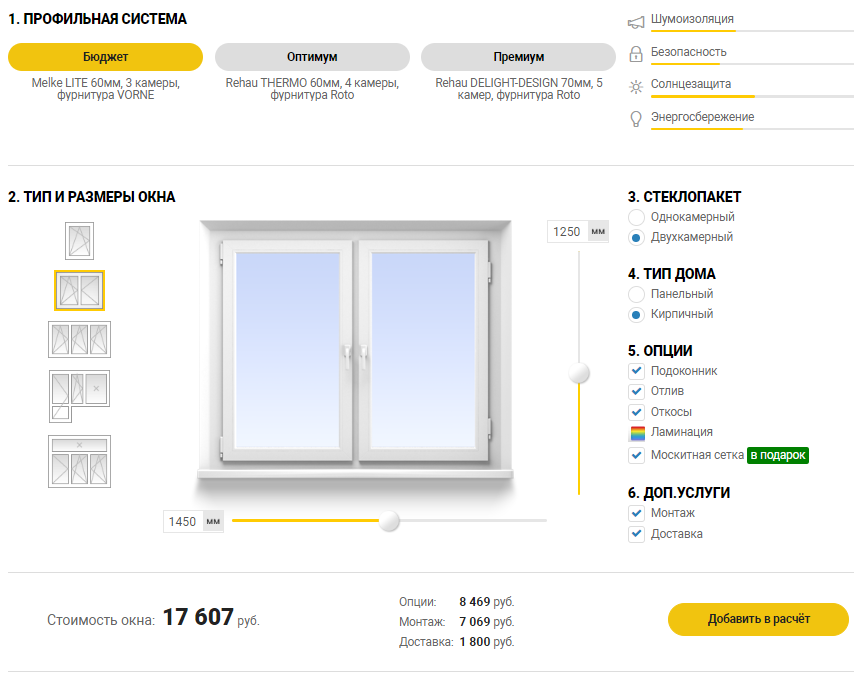Click the rainbow Ламинация color icon
The height and width of the screenshot is (680, 854).
point(637,433)
